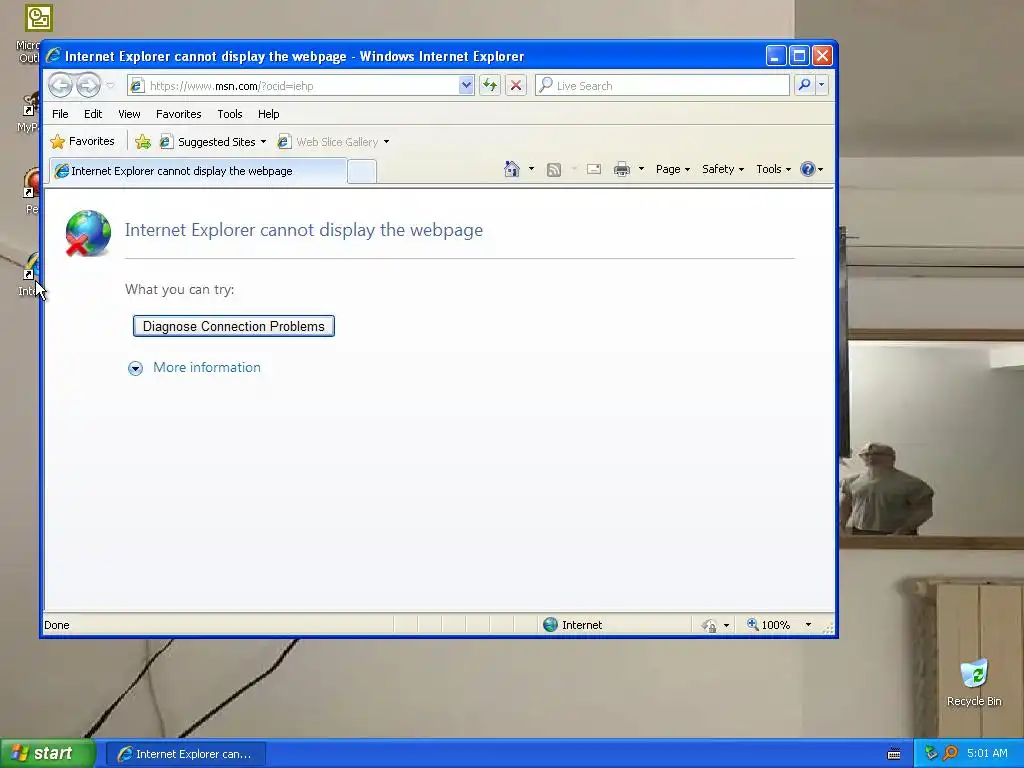Click the Favorites star button
The height and width of the screenshot is (768, 1024).
(82, 141)
